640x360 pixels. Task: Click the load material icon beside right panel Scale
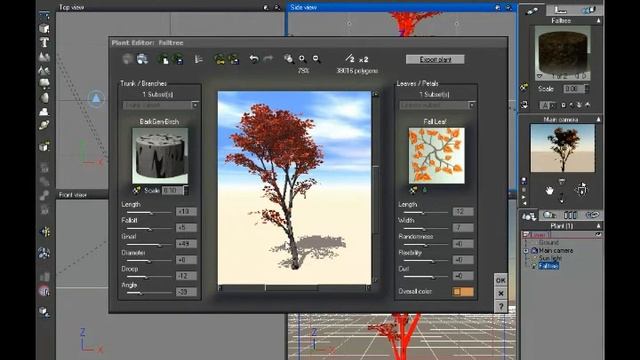(524, 87)
